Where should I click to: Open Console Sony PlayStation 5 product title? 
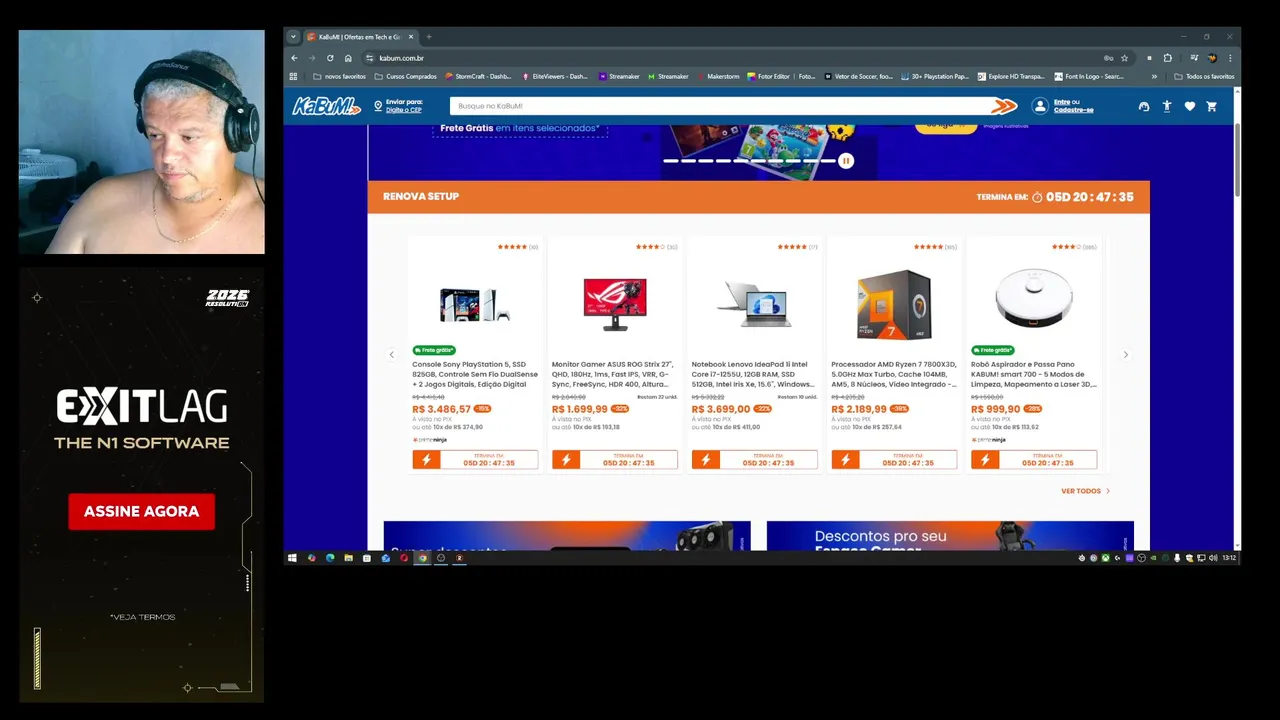[x=475, y=374]
